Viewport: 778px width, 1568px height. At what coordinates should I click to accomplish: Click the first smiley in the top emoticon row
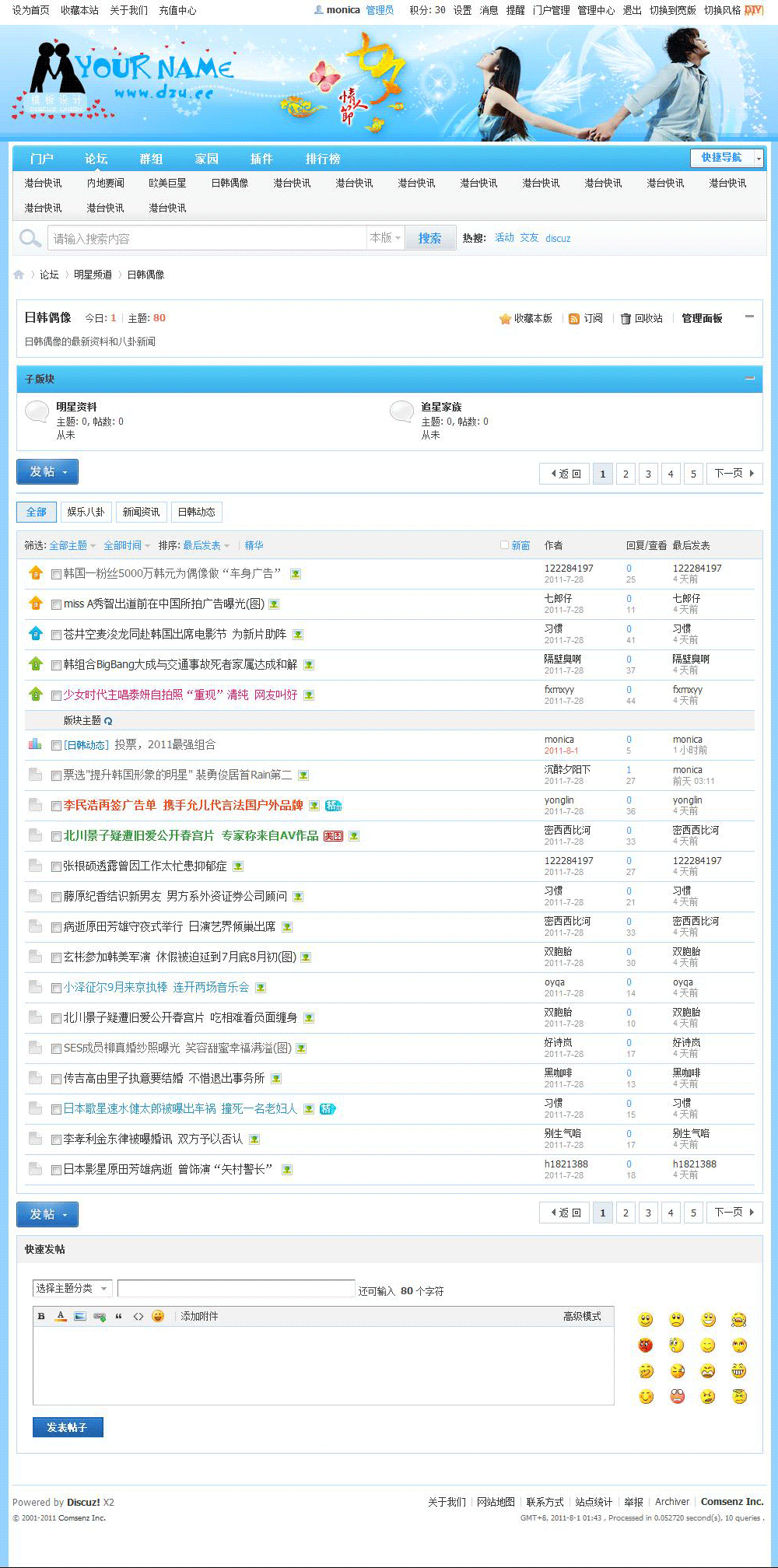[x=646, y=1320]
